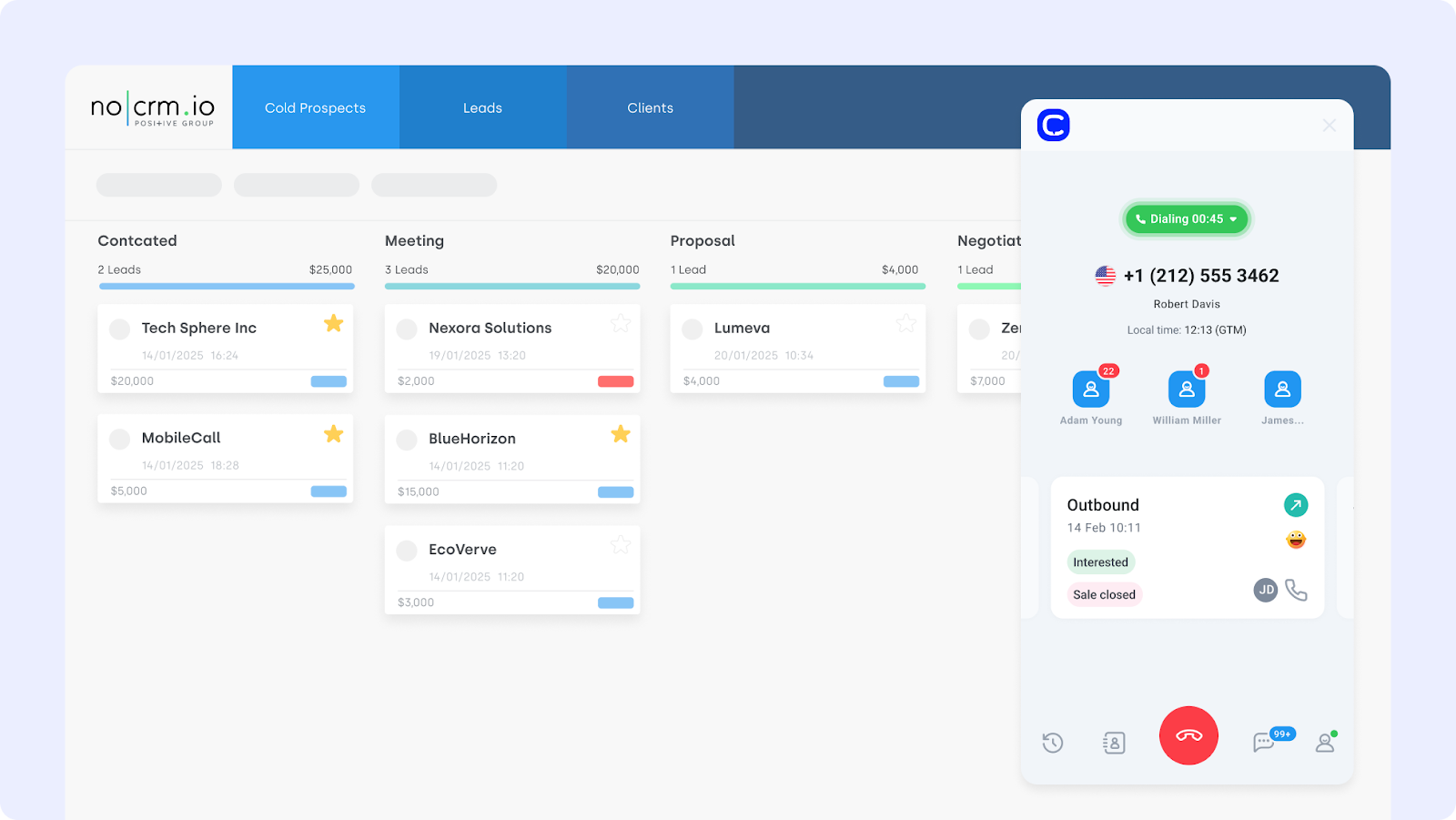Viewport: 1456px width, 820px height.
Task: Open messages with 99+ badge
Action: click(1264, 742)
